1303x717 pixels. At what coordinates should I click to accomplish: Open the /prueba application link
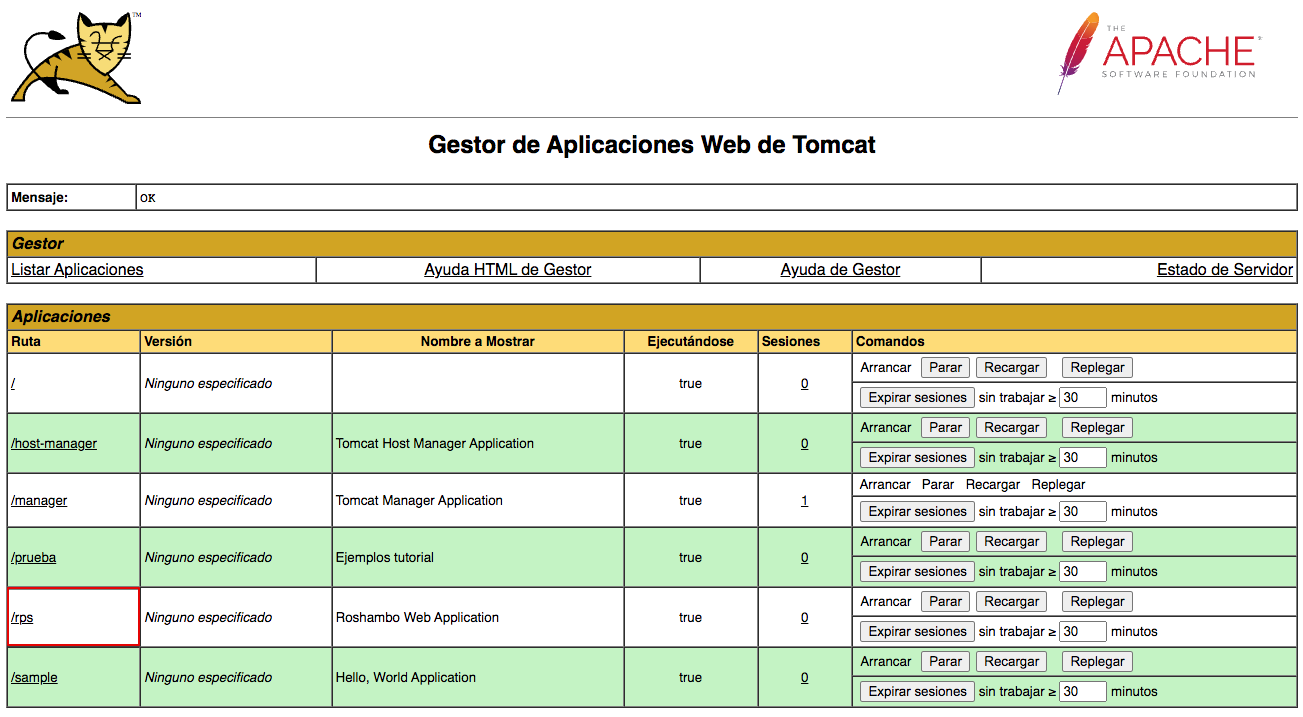click(x=34, y=558)
